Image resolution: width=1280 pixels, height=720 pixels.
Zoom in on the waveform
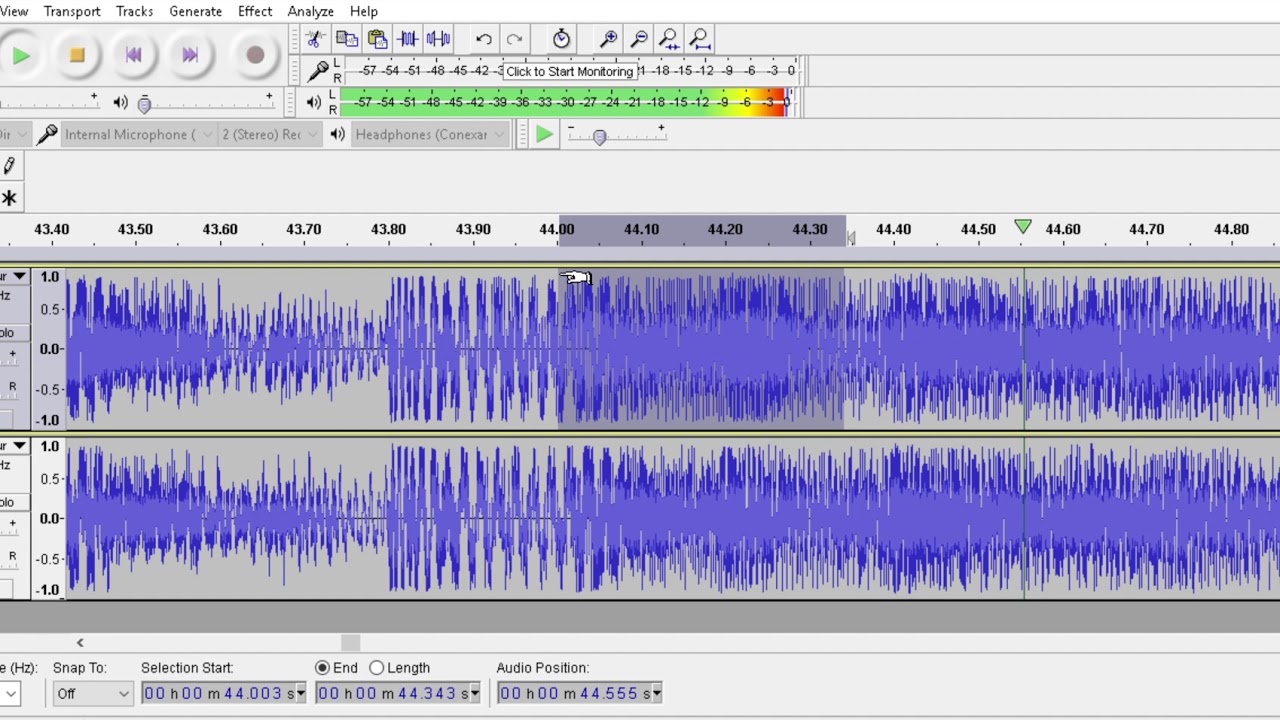click(x=608, y=39)
